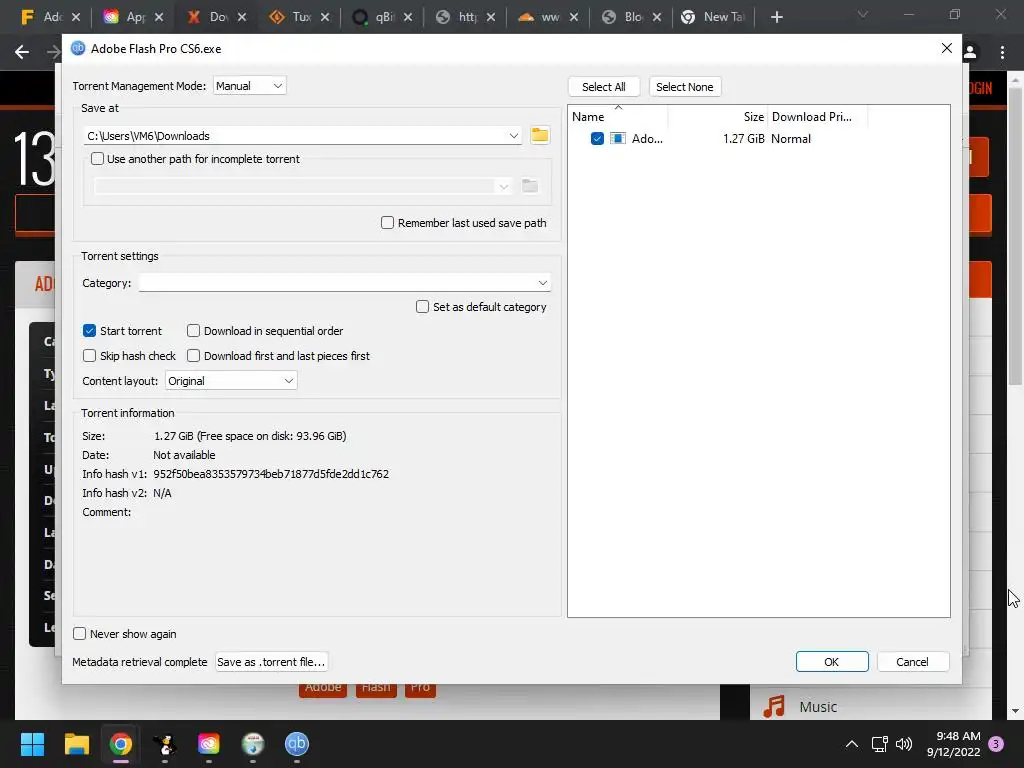Open Adobe Creative Cloud taskbar icon

208,744
